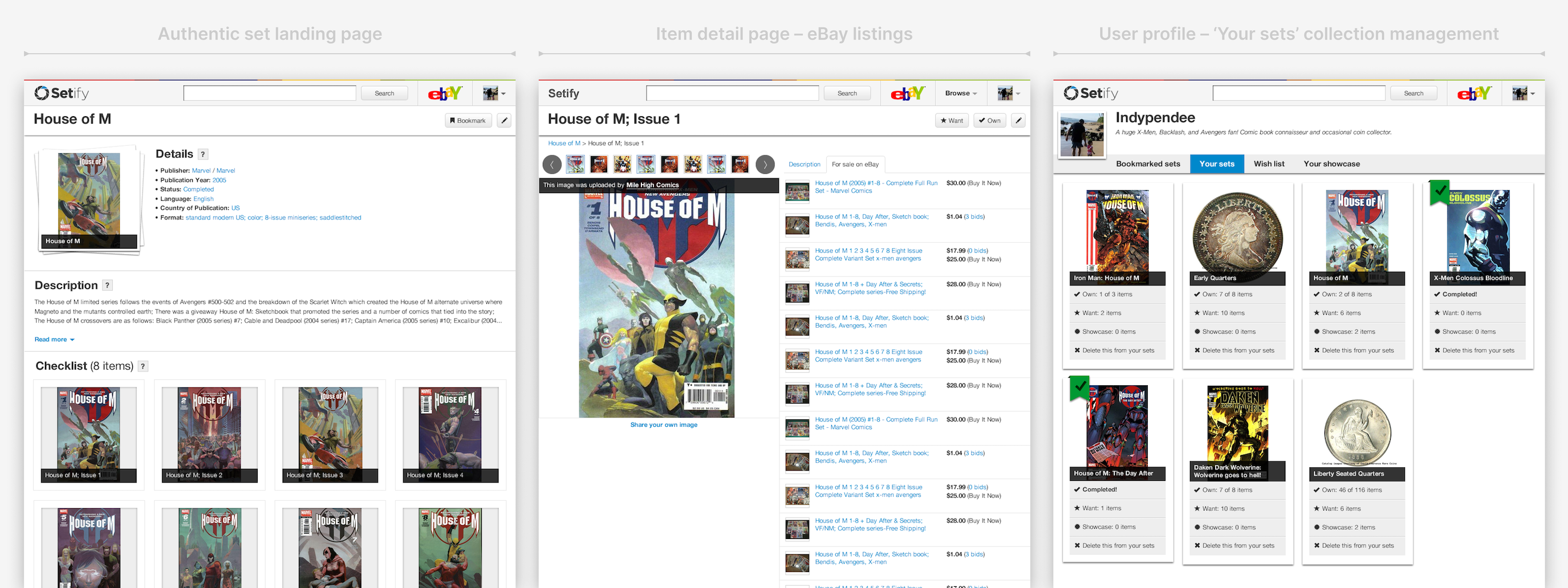This screenshot has height=588, width=1568.
Task: Select the Your sets tab
Action: pyautogui.click(x=1217, y=164)
